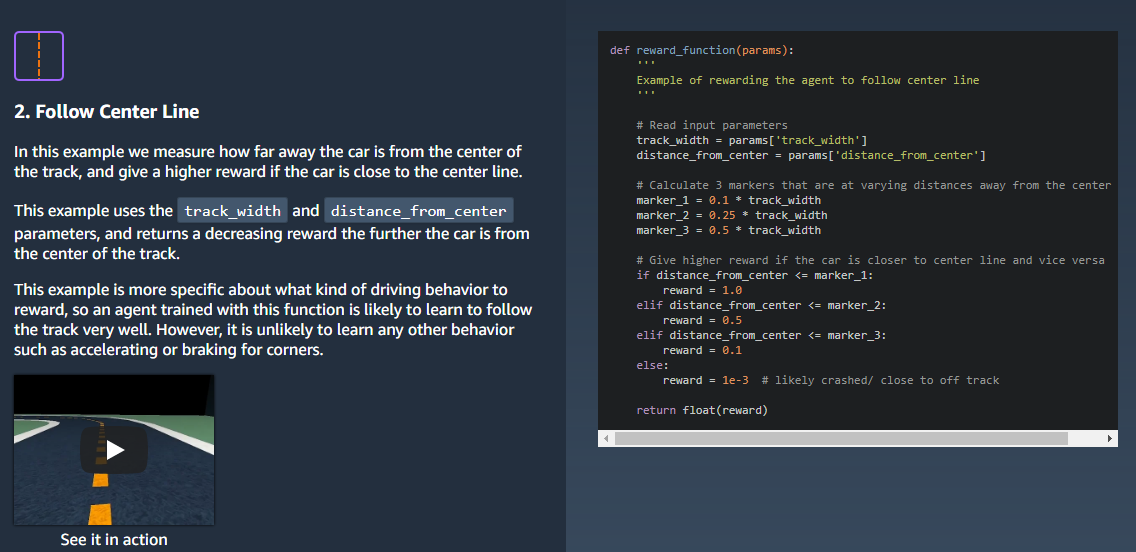
Task: Click the horizontal scrollbar thumb in code panel
Action: 841,438
